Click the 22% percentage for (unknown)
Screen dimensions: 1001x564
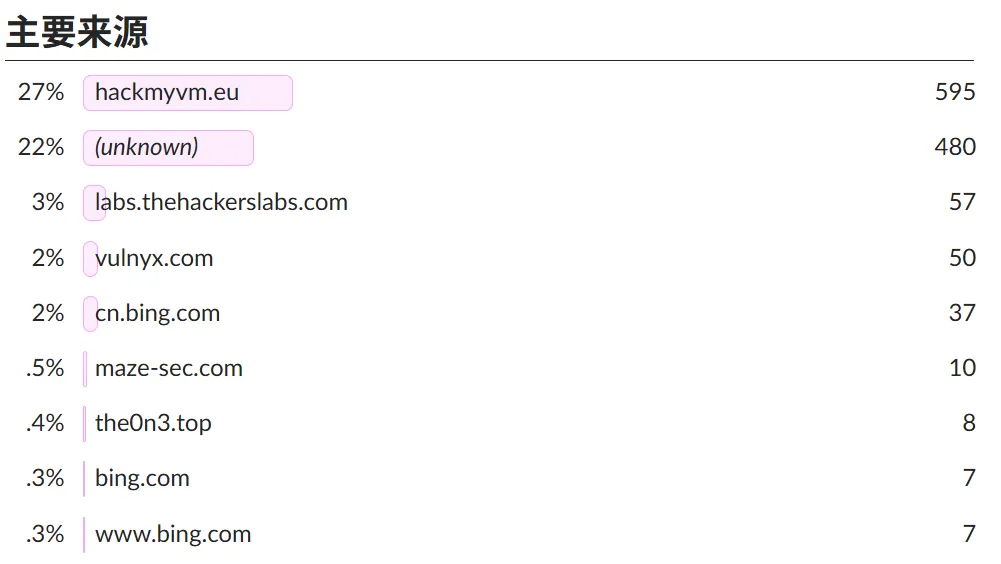click(41, 148)
